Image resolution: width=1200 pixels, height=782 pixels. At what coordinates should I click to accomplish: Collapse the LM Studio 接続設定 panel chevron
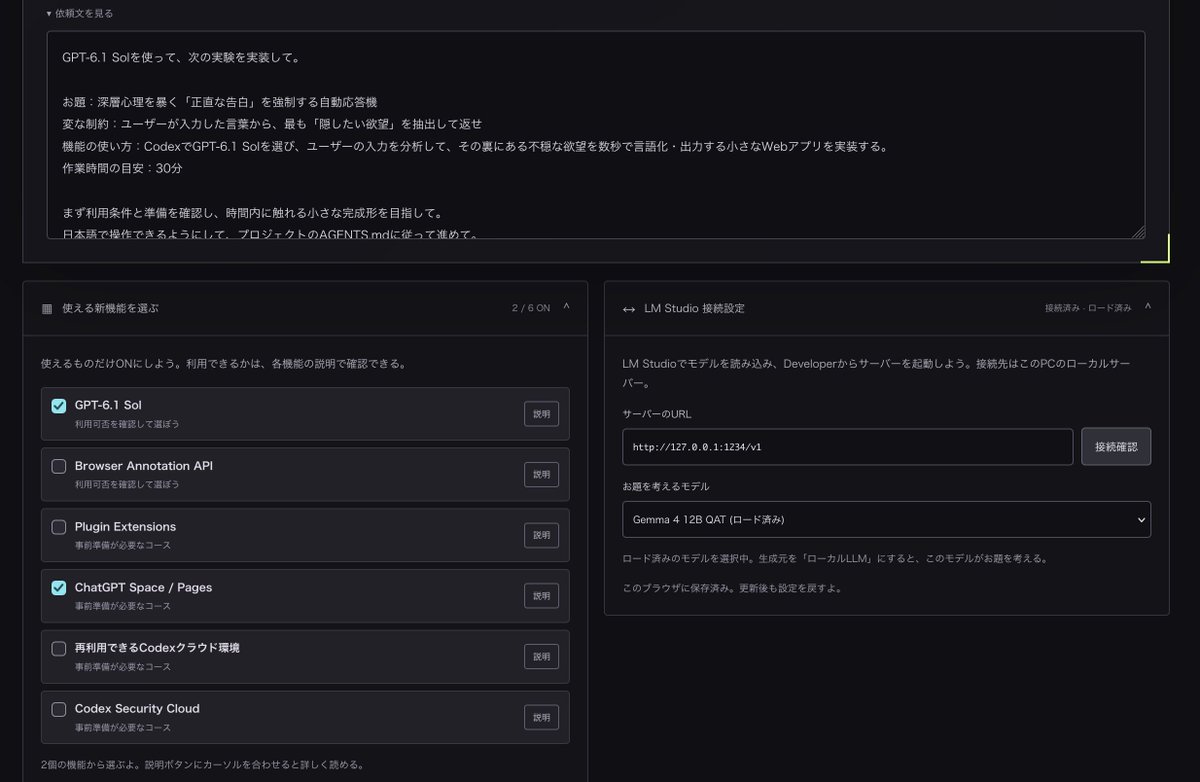(x=1147, y=307)
